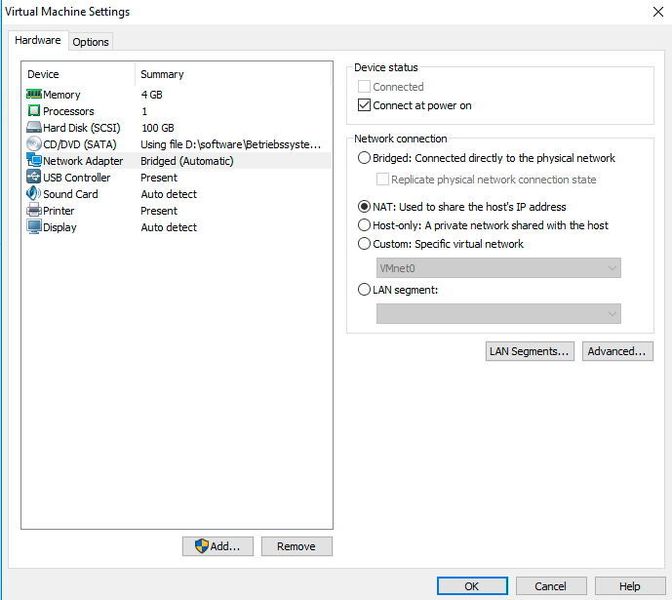
Task: Toggle Replicate physical network connection state
Action: pos(382,179)
